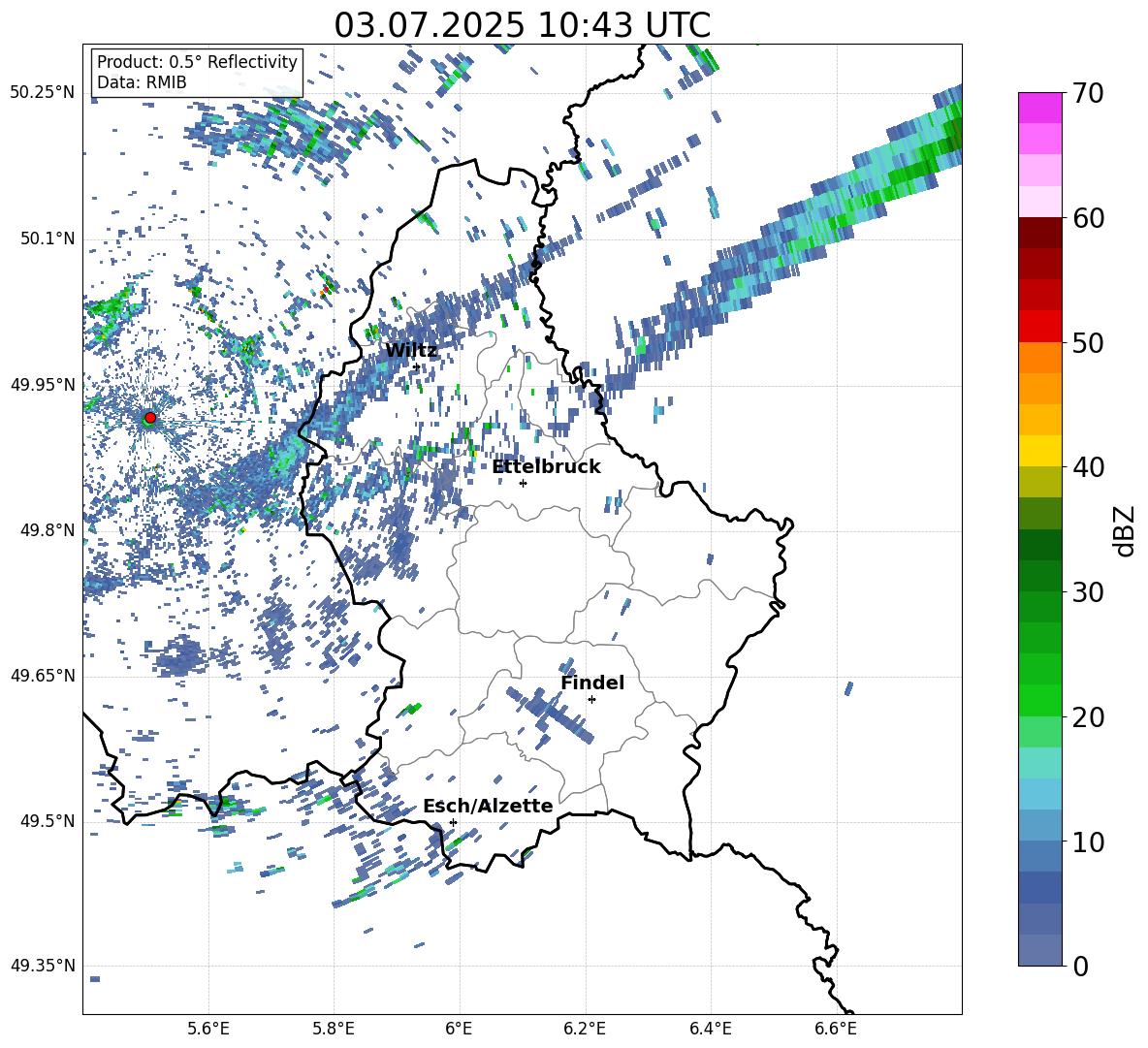Click the 49.8°N latitude label
This screenshot has height=1048, width=1148.
(x=47, y=530)
